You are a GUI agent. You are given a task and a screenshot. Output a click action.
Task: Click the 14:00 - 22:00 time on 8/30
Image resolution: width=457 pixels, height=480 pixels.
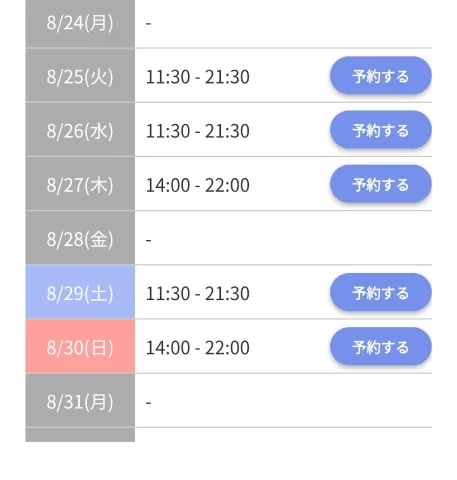tap(198, 348)
